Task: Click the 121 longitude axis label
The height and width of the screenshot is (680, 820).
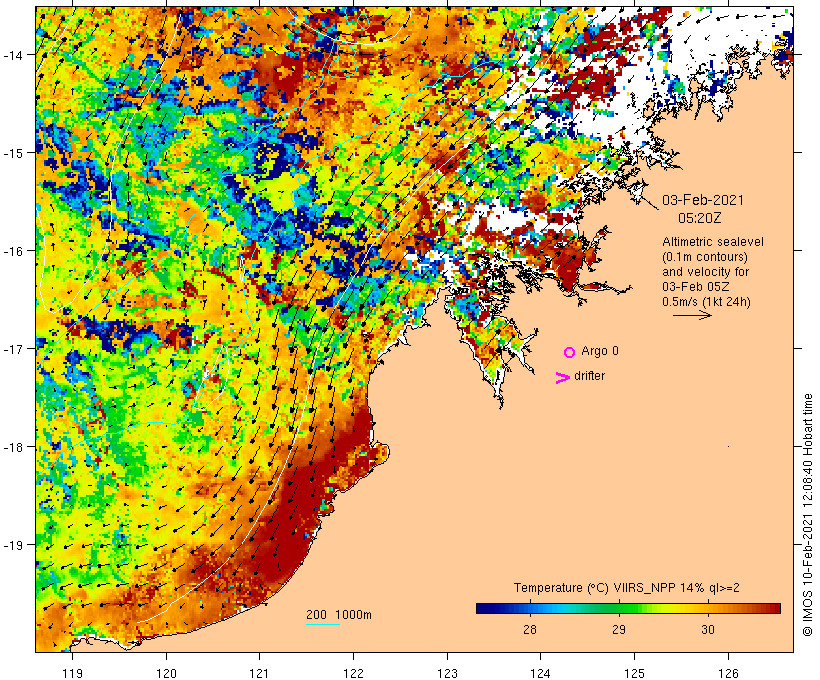Action: tap(259, 673)
